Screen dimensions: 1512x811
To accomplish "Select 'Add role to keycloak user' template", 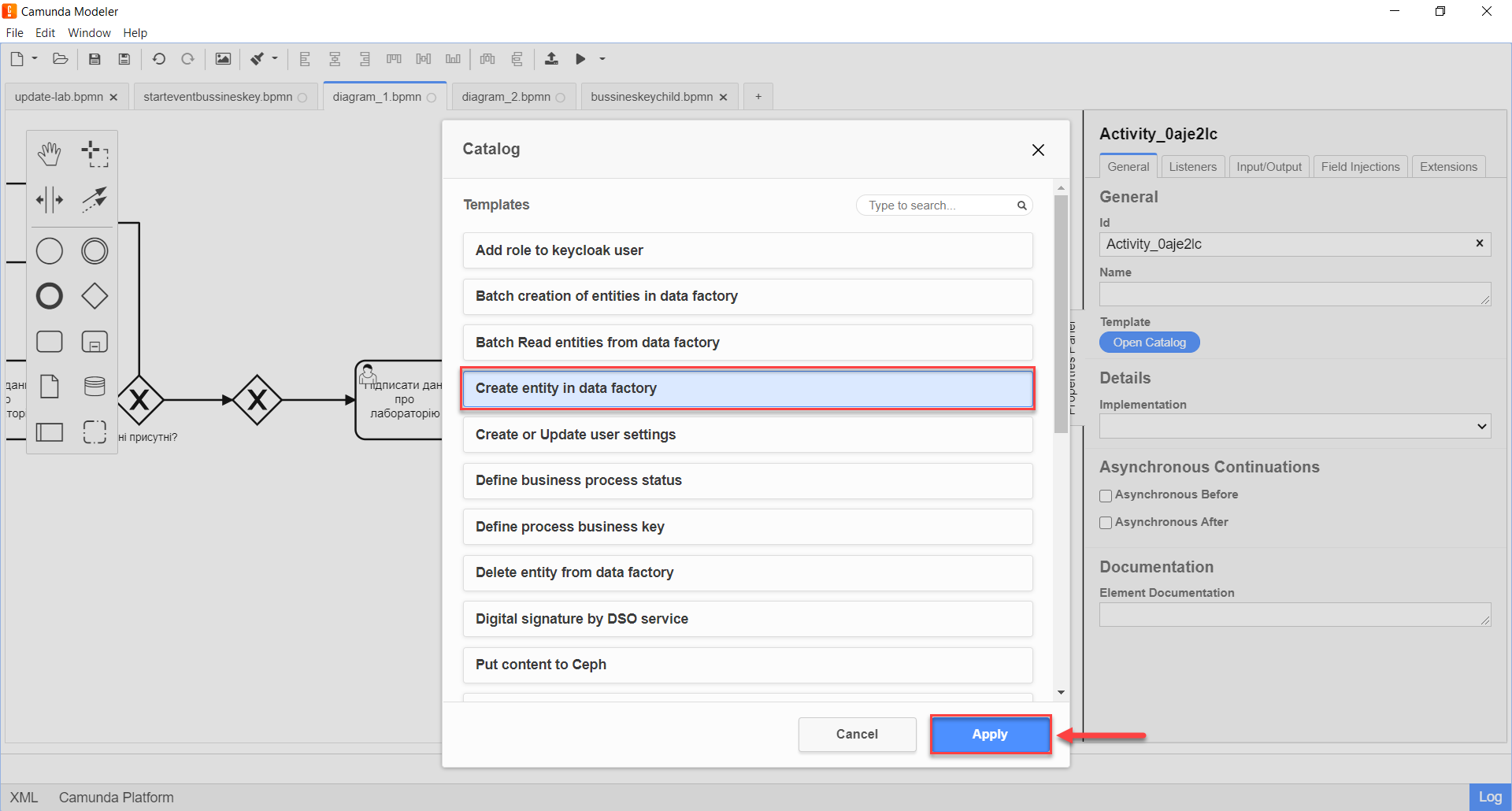I will (x=747, y=250).
